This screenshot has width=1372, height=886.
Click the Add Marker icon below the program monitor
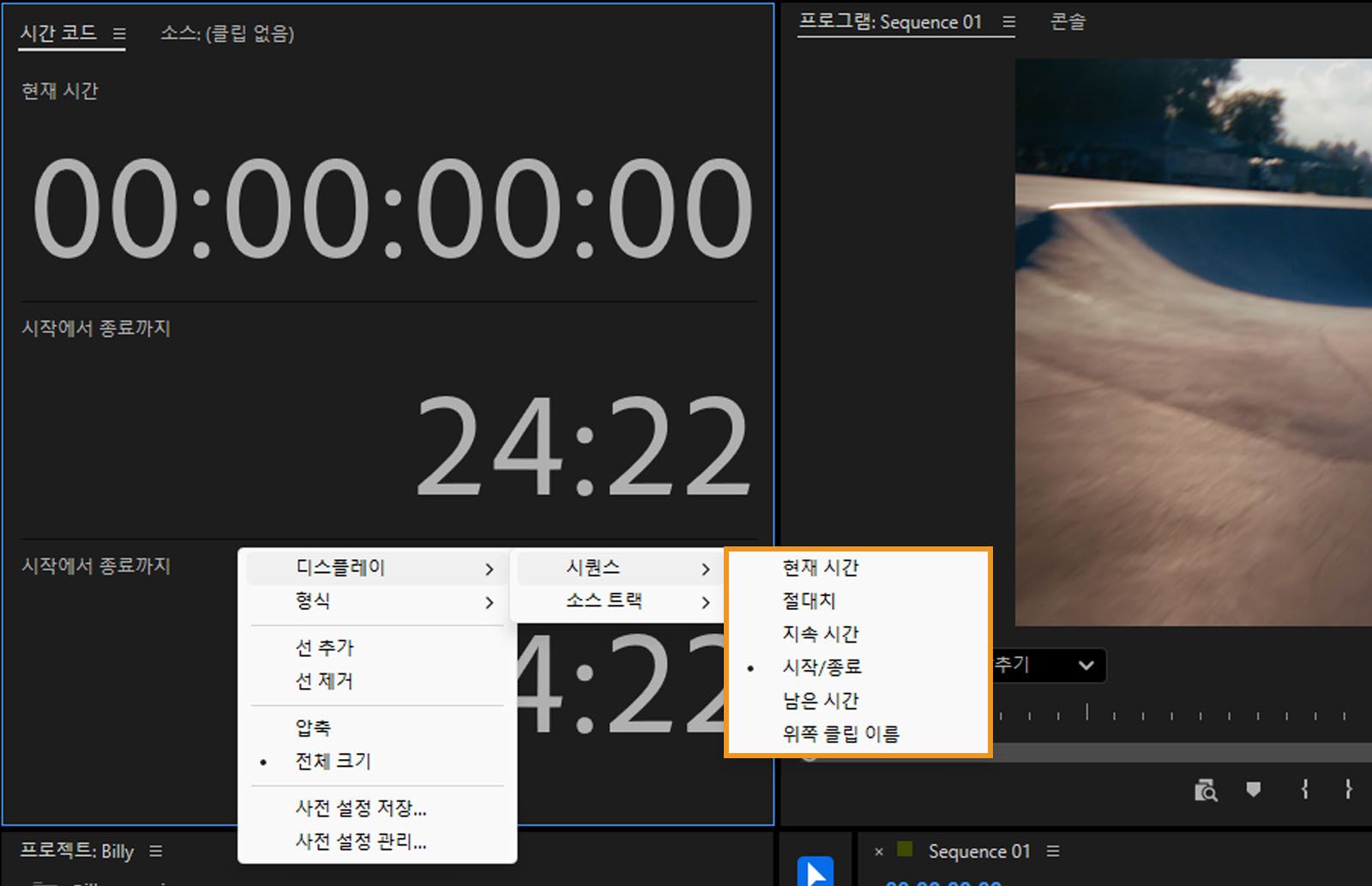coord(1254,791)
